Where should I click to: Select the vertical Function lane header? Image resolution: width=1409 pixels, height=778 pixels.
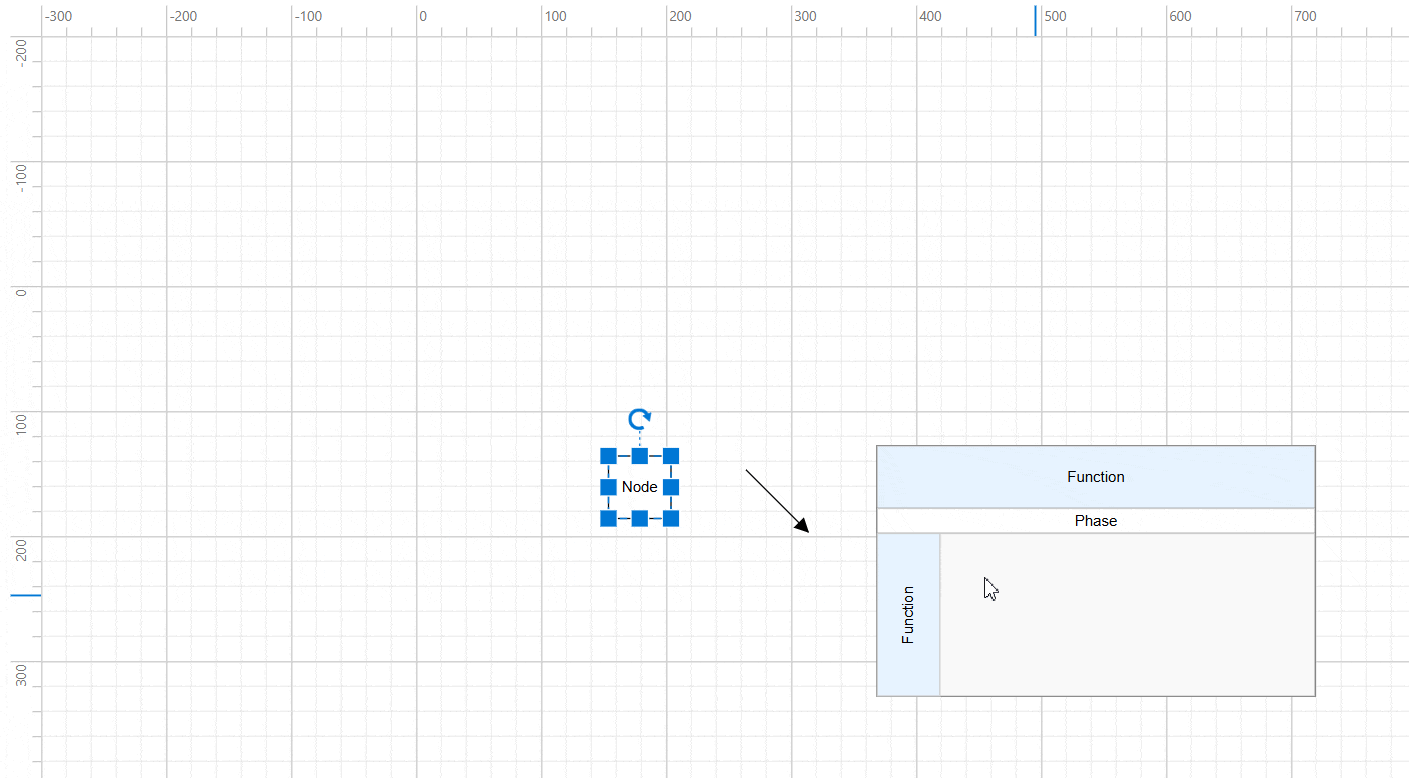908,614
